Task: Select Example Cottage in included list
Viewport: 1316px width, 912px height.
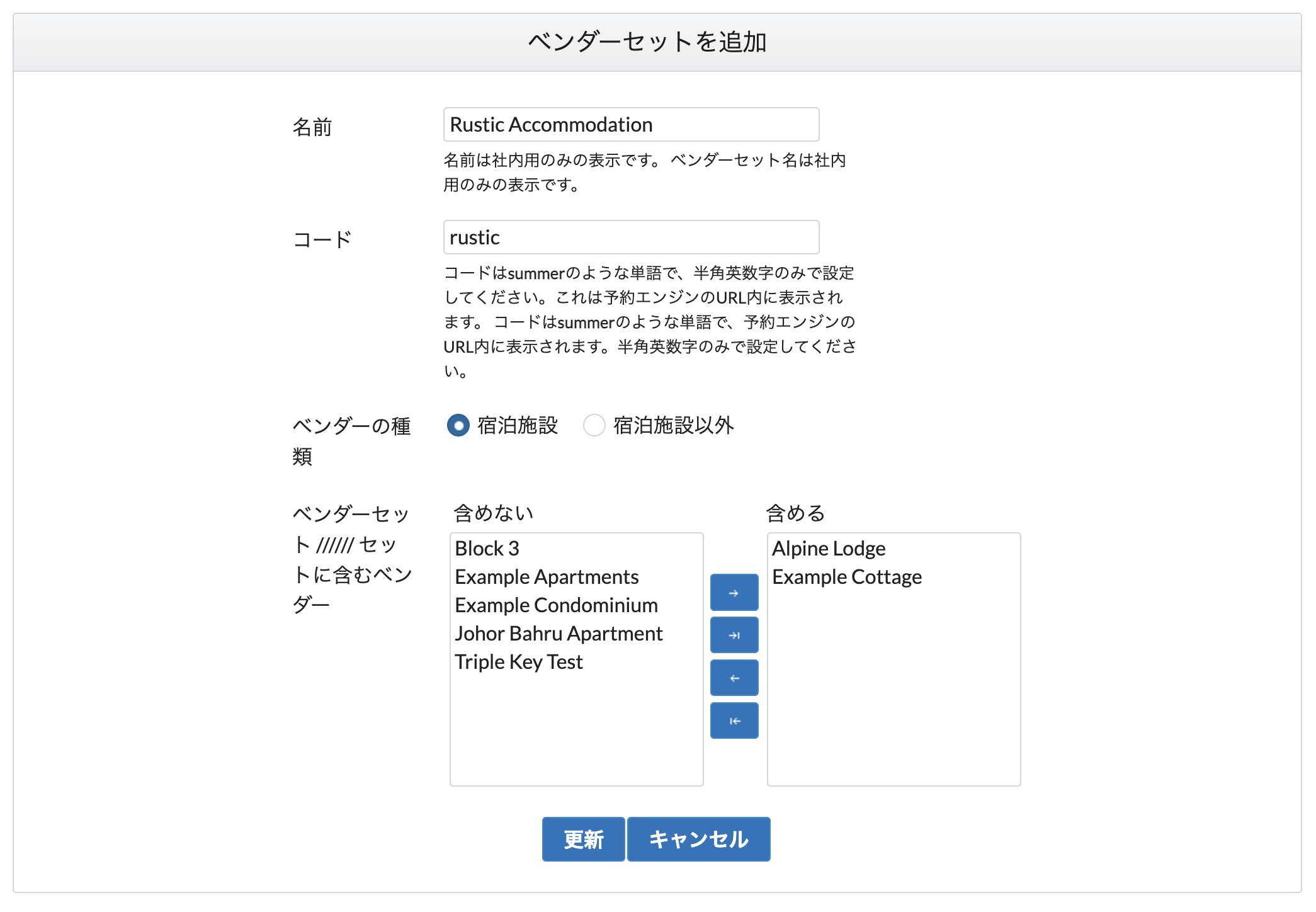Action: (x=847, y=577)
